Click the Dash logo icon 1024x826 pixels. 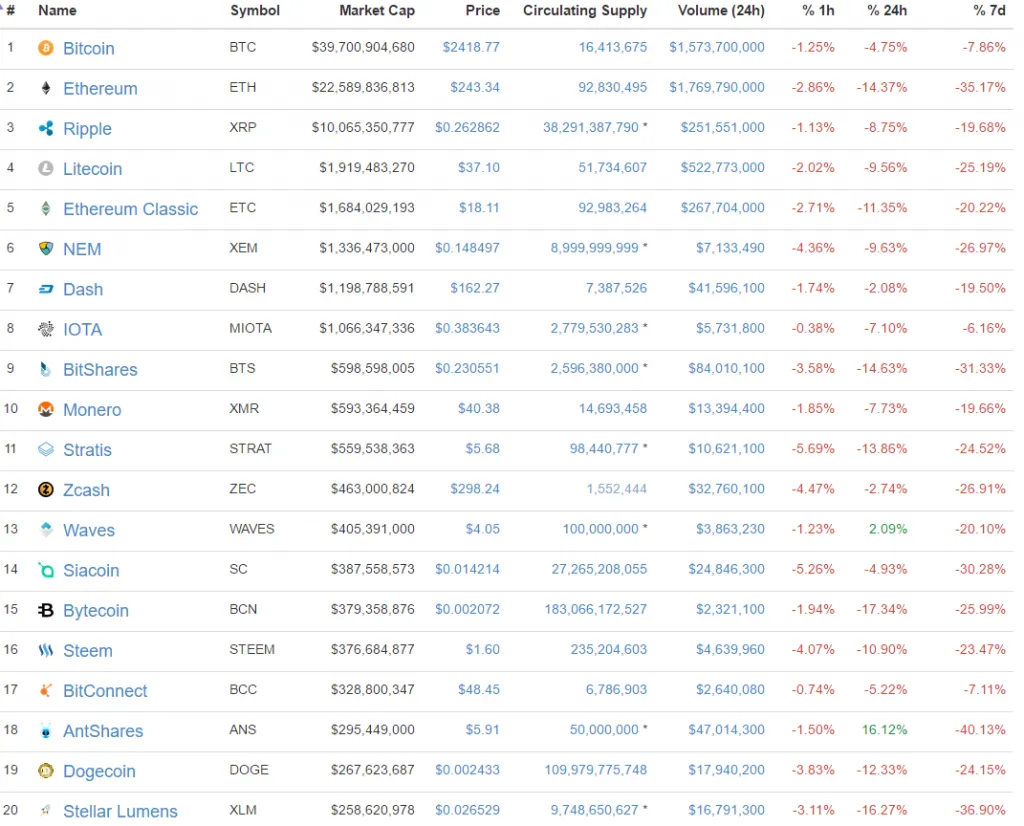tap(46, 289)
